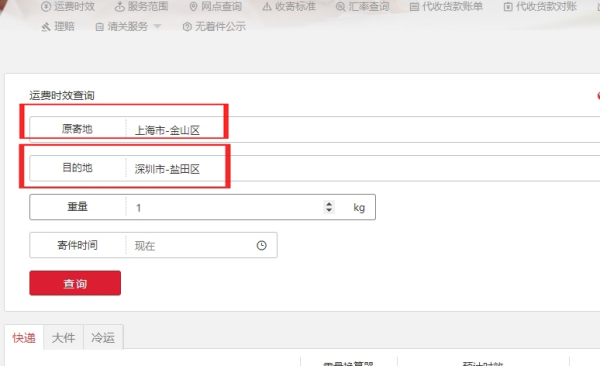
Task: Click the warning triangle icon beside 收寄标准
Action: (267, 7)
